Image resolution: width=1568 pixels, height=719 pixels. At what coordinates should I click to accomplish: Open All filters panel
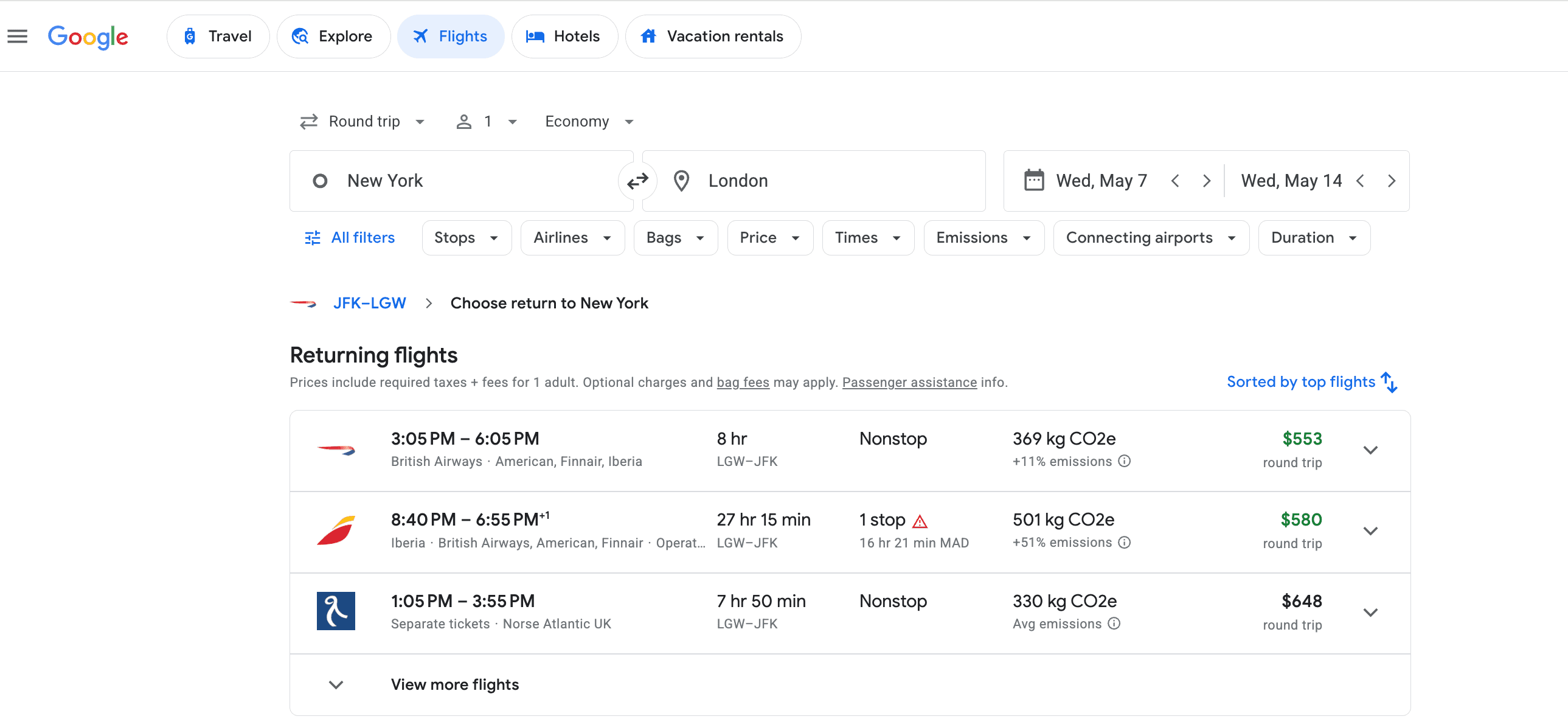(350, 238)
